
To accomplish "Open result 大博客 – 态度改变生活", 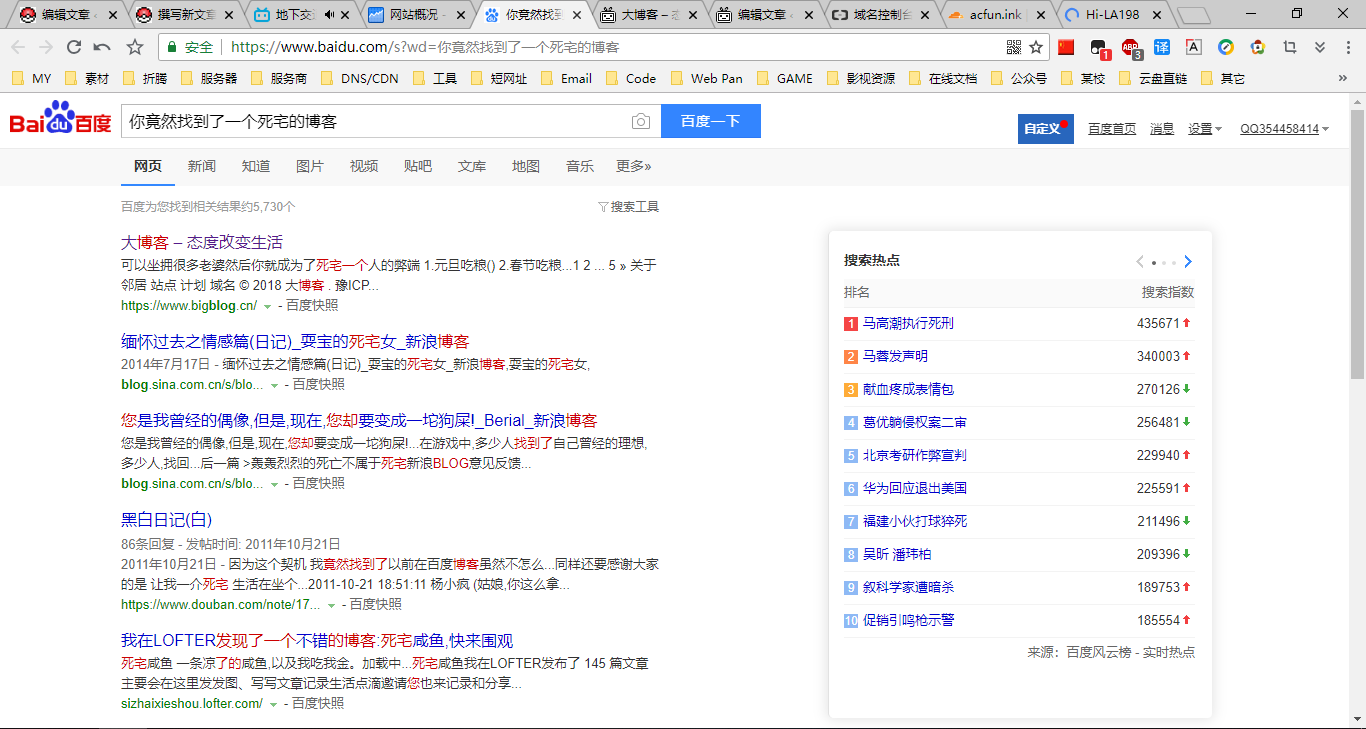I will pyautogui.click(x=202, y=242).
